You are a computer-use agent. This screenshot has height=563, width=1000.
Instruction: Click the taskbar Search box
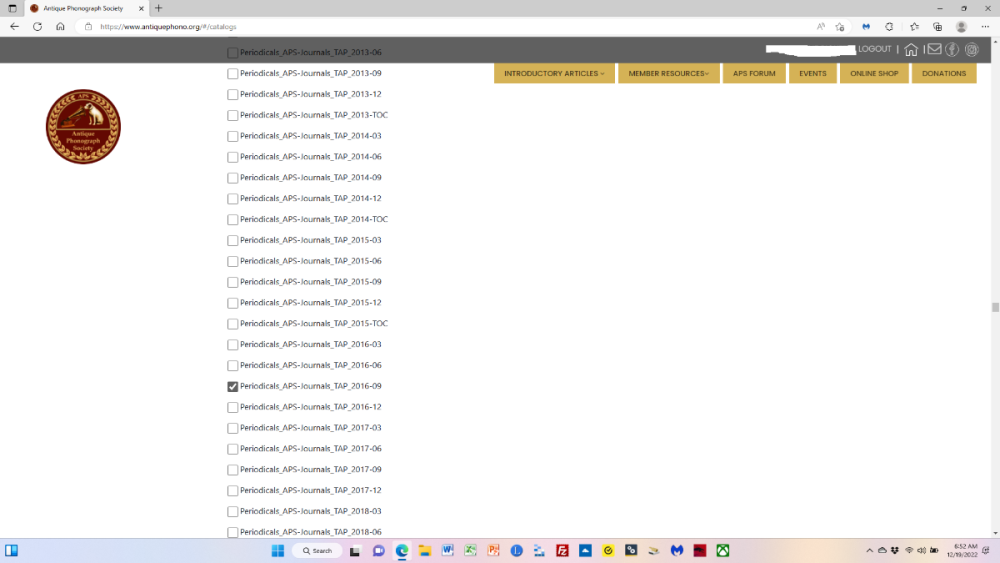(x=317, y=551)
